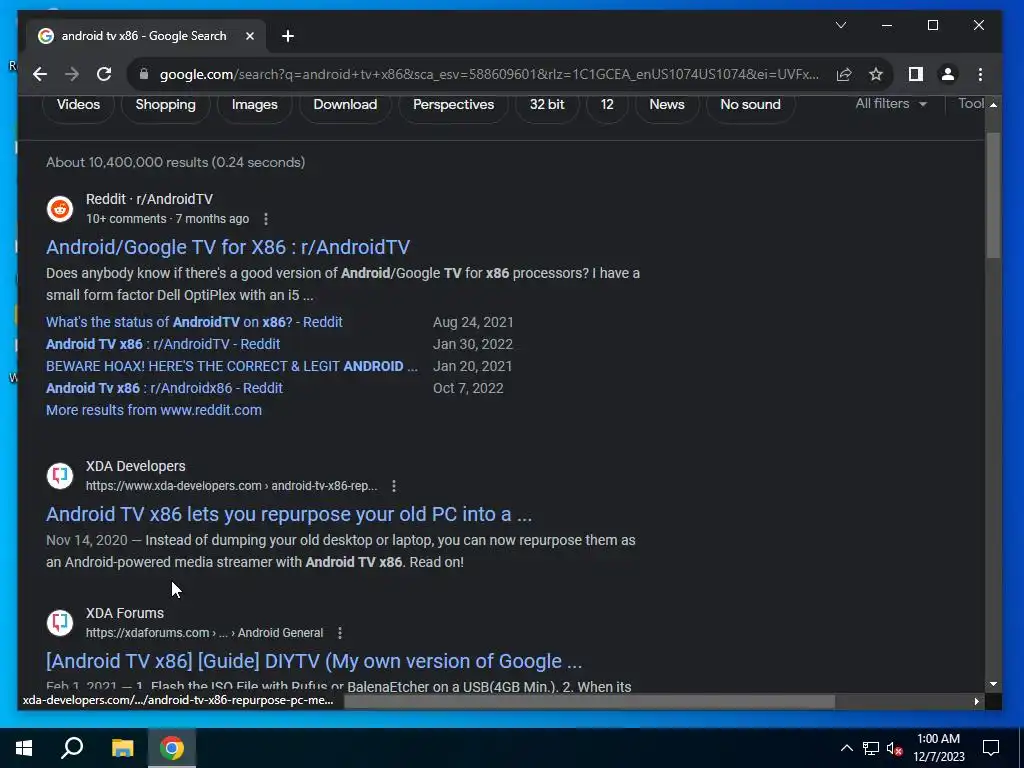Open 'Android TV x86 lets you repurpose your old PC' result
1024x768 pixels.
point(289,514)
